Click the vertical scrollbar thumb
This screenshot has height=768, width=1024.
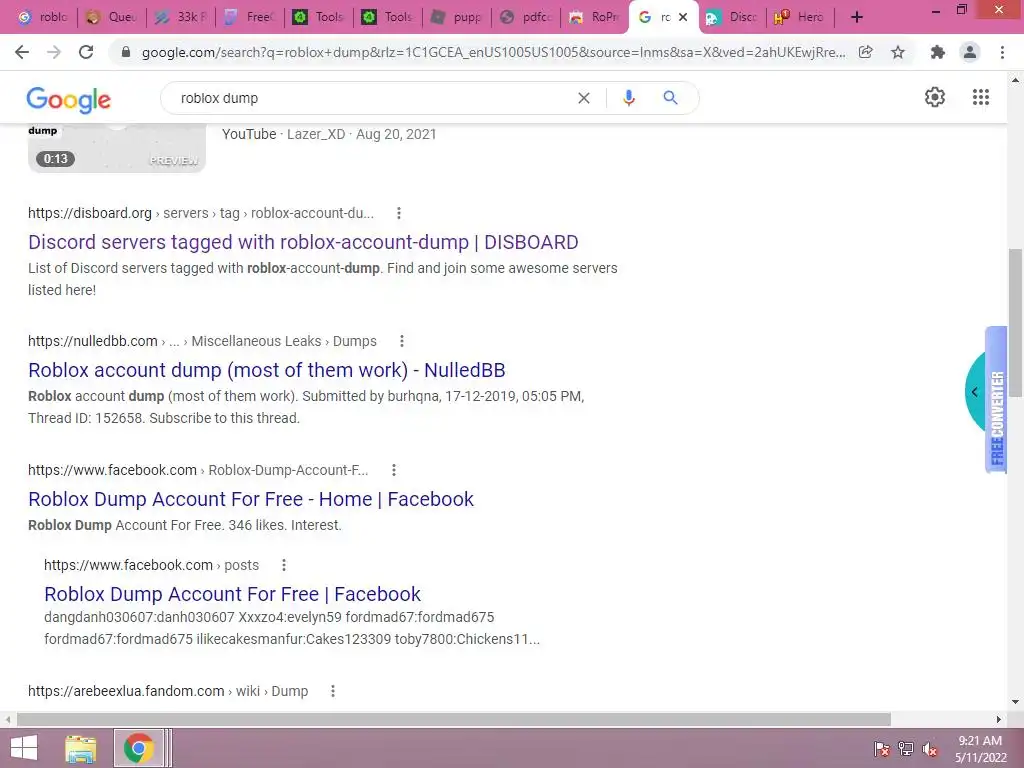click(x=1015, y=323)
